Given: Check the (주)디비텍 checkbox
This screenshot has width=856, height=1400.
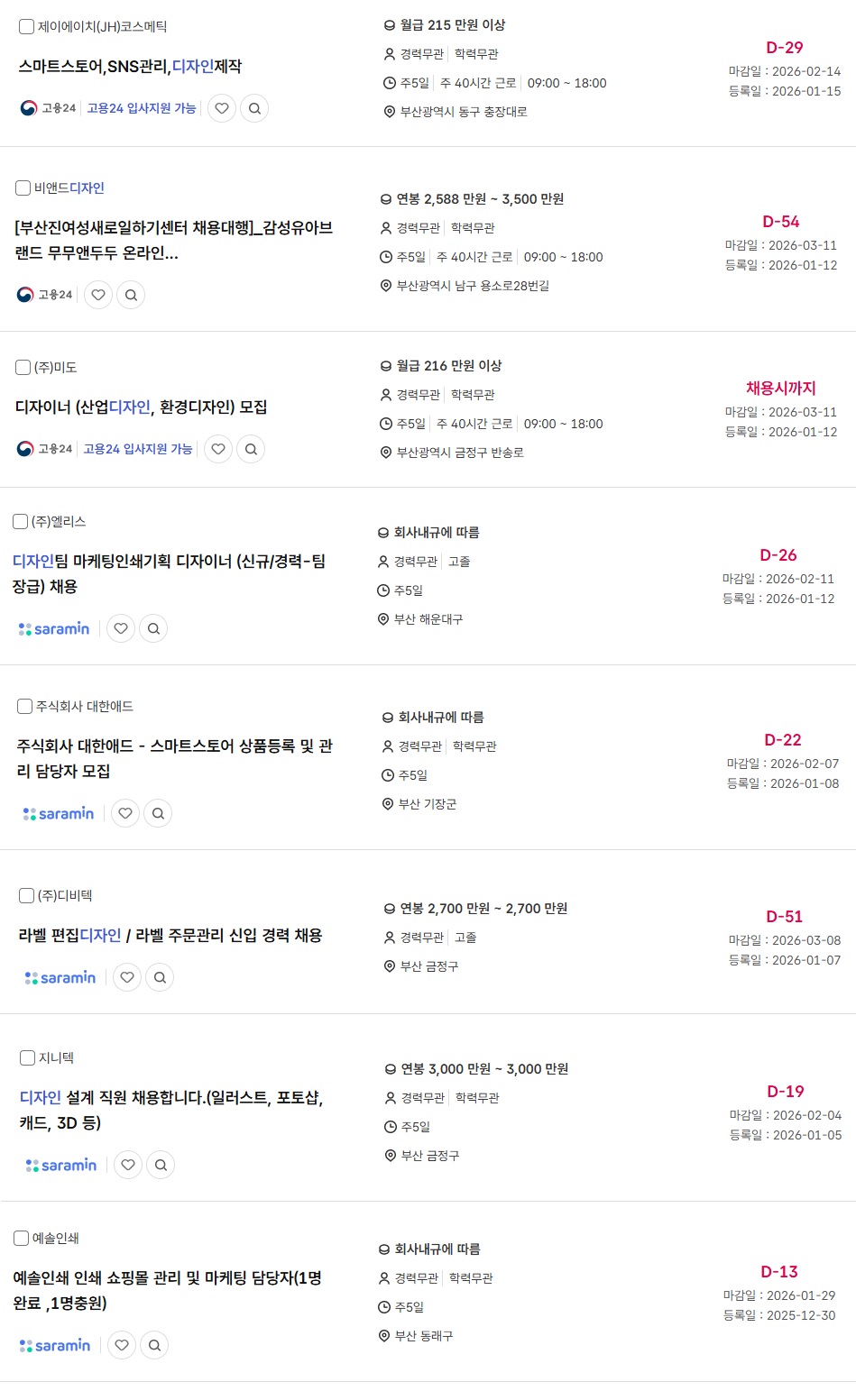Looking at the screenshot, I should 27,895.
